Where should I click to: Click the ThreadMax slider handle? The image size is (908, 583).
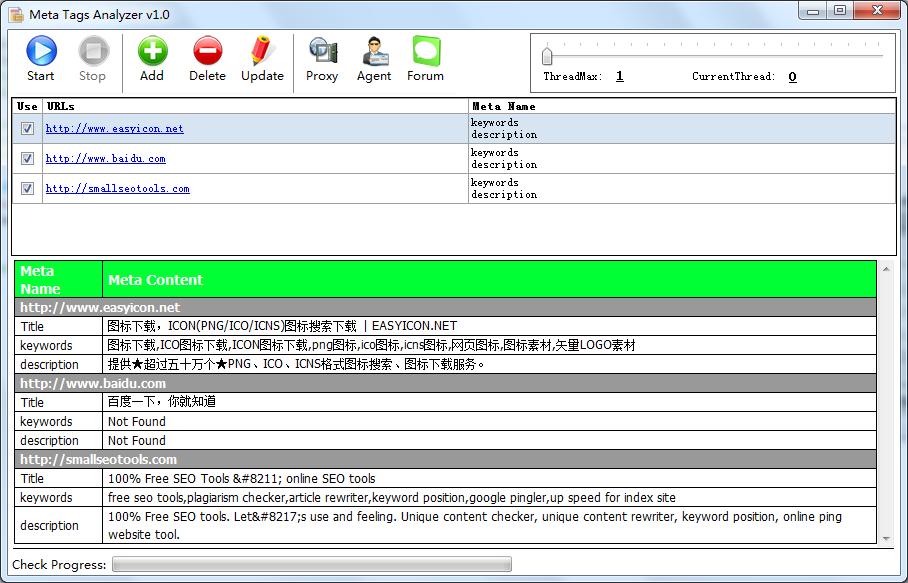click(548, 56)
